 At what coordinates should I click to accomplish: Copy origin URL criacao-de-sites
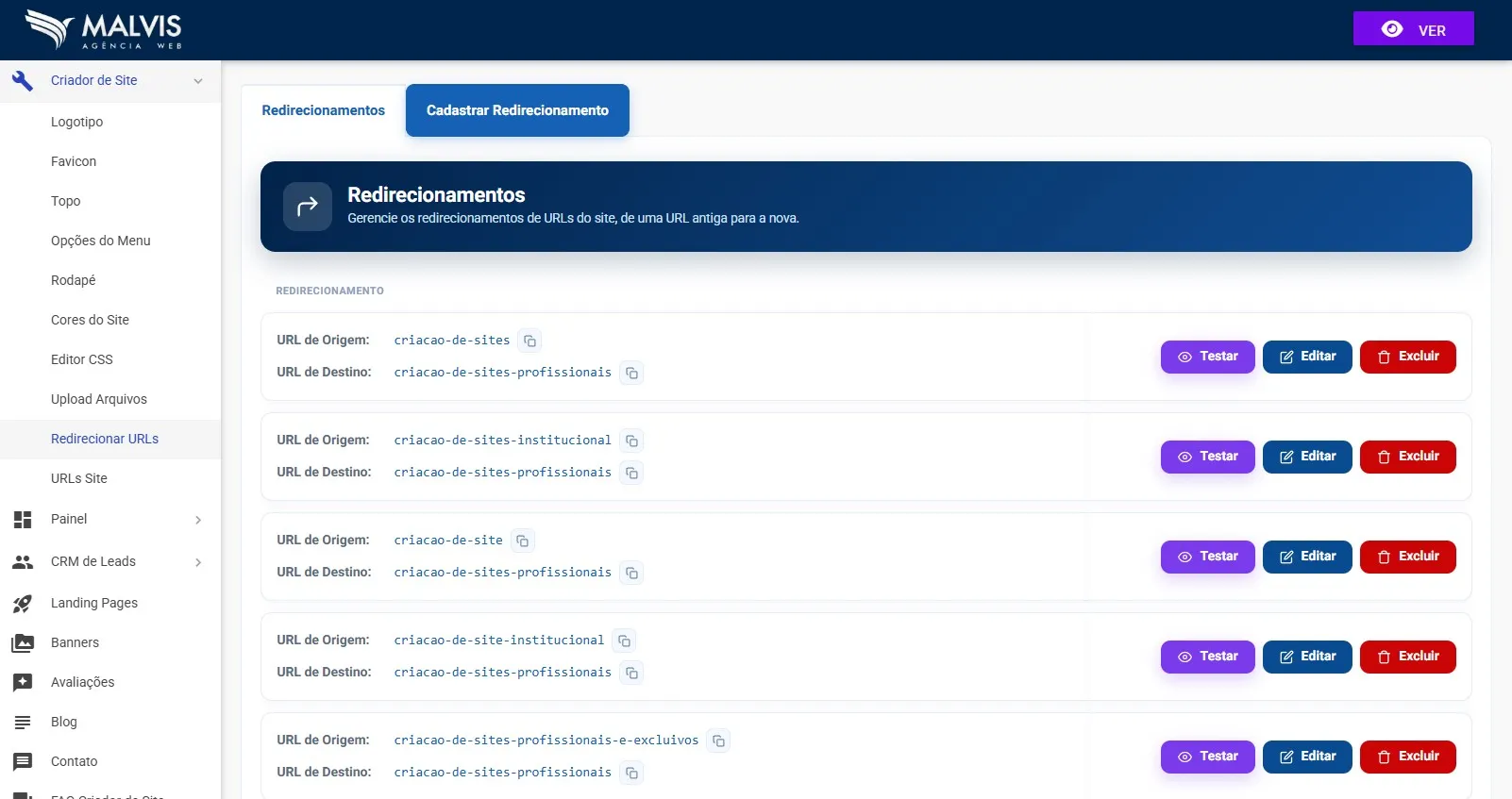(x=530, y=341)
